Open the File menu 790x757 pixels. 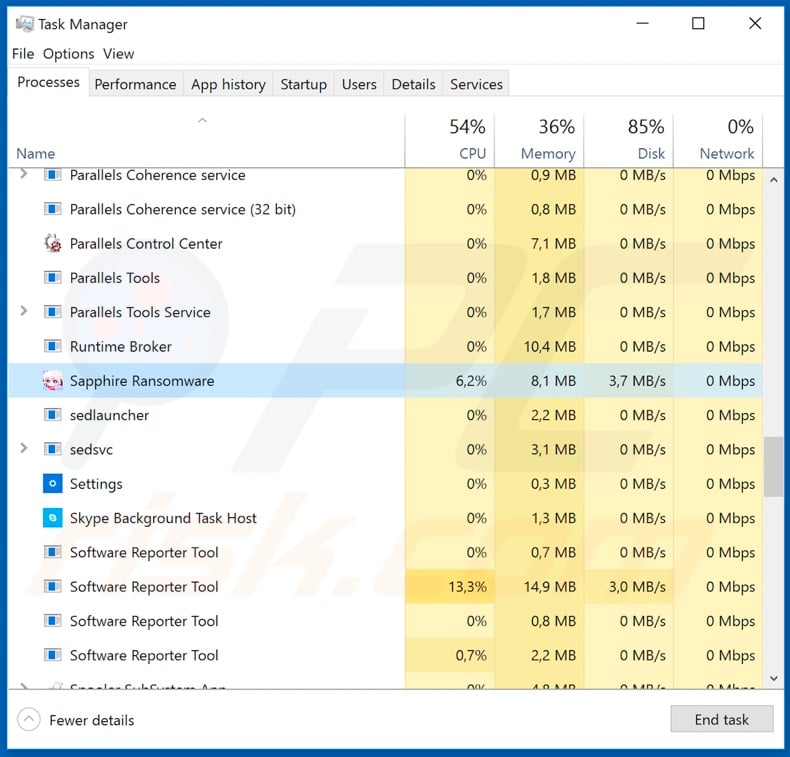(23, 53)
